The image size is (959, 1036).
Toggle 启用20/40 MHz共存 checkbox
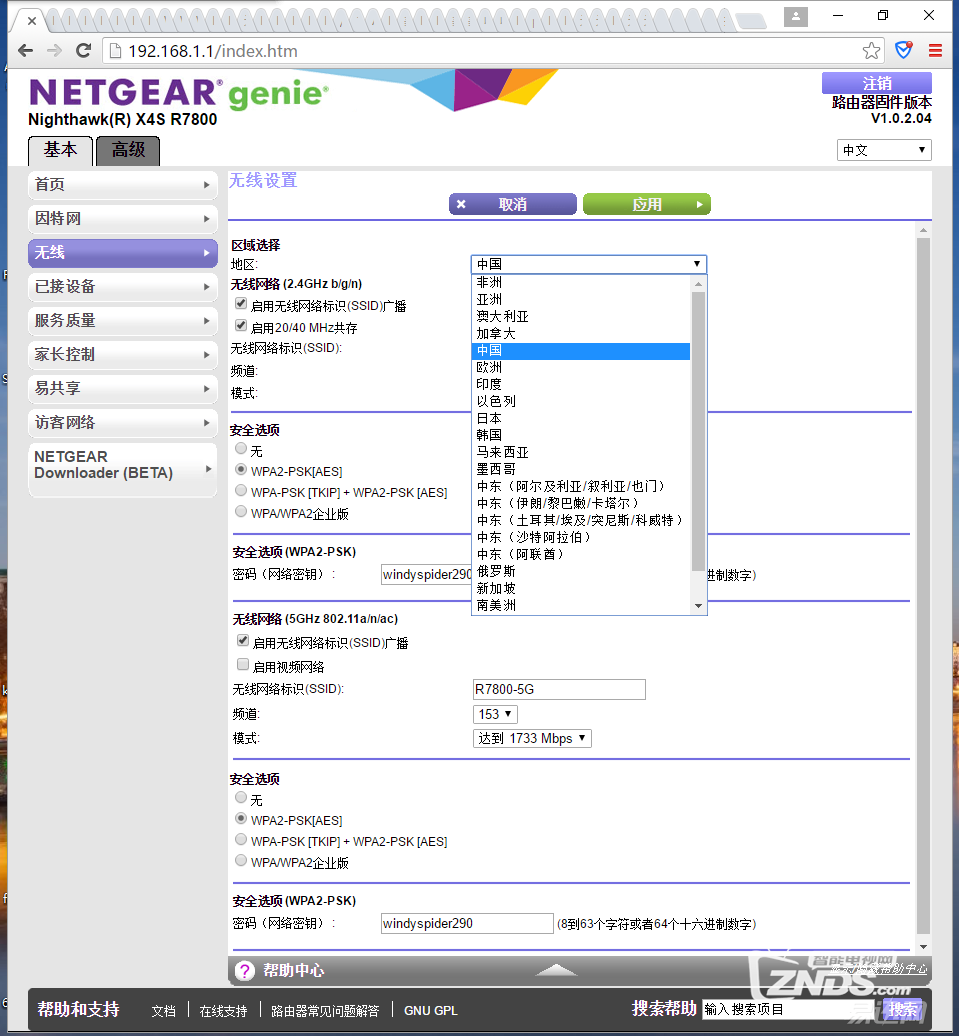(x=241, y=326)
